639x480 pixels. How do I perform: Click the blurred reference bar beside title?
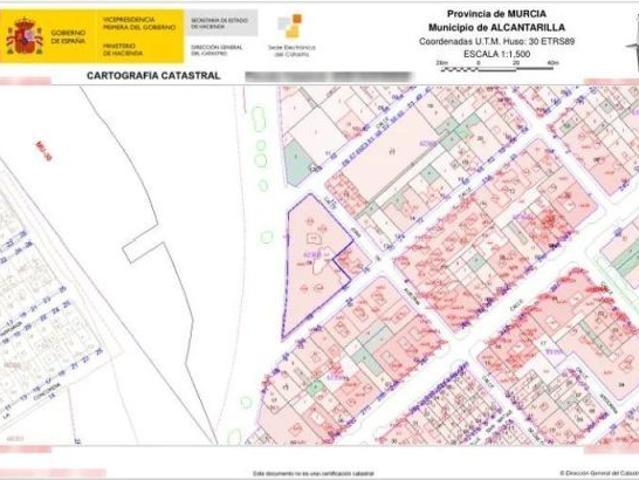328,77
